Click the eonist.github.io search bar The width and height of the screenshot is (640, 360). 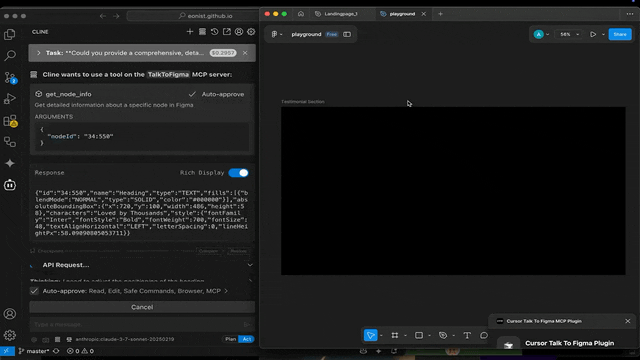coord(194,16)
